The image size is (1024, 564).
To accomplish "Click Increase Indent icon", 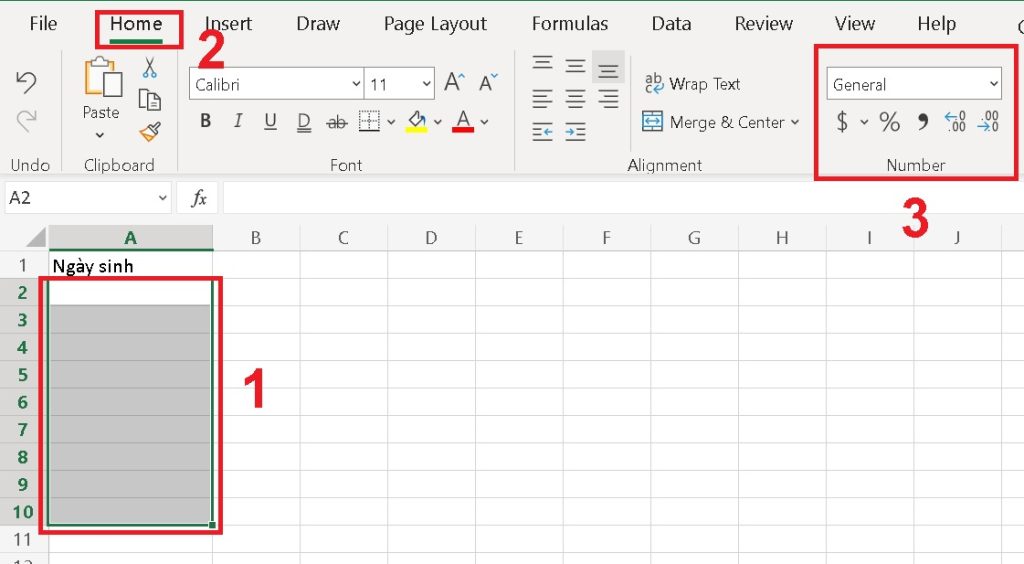I will [575, 133].
